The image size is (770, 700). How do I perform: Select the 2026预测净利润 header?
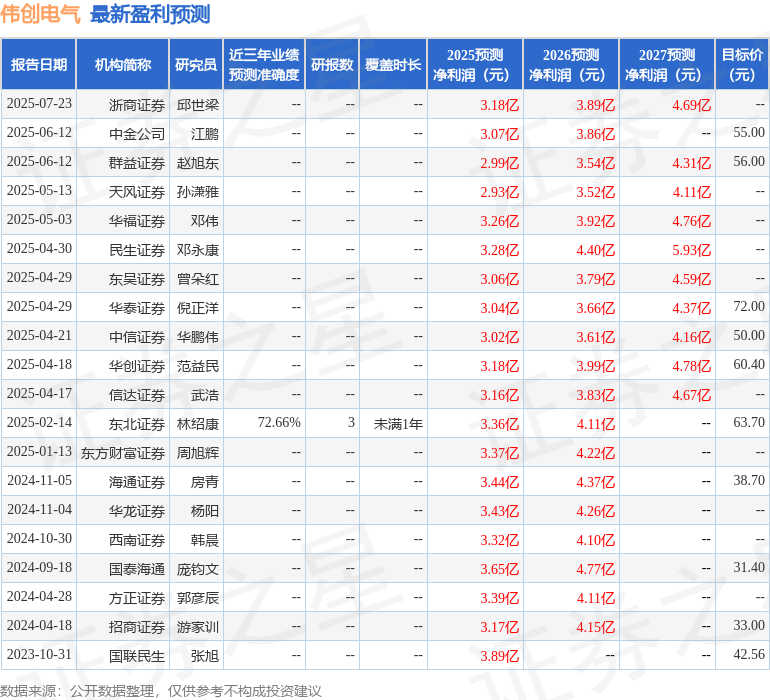pos(571,65)
